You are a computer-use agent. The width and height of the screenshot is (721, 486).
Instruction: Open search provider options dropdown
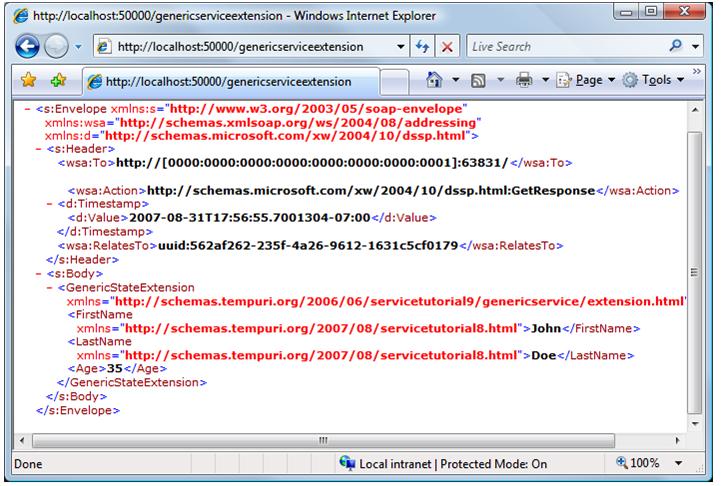click(695, 46)
